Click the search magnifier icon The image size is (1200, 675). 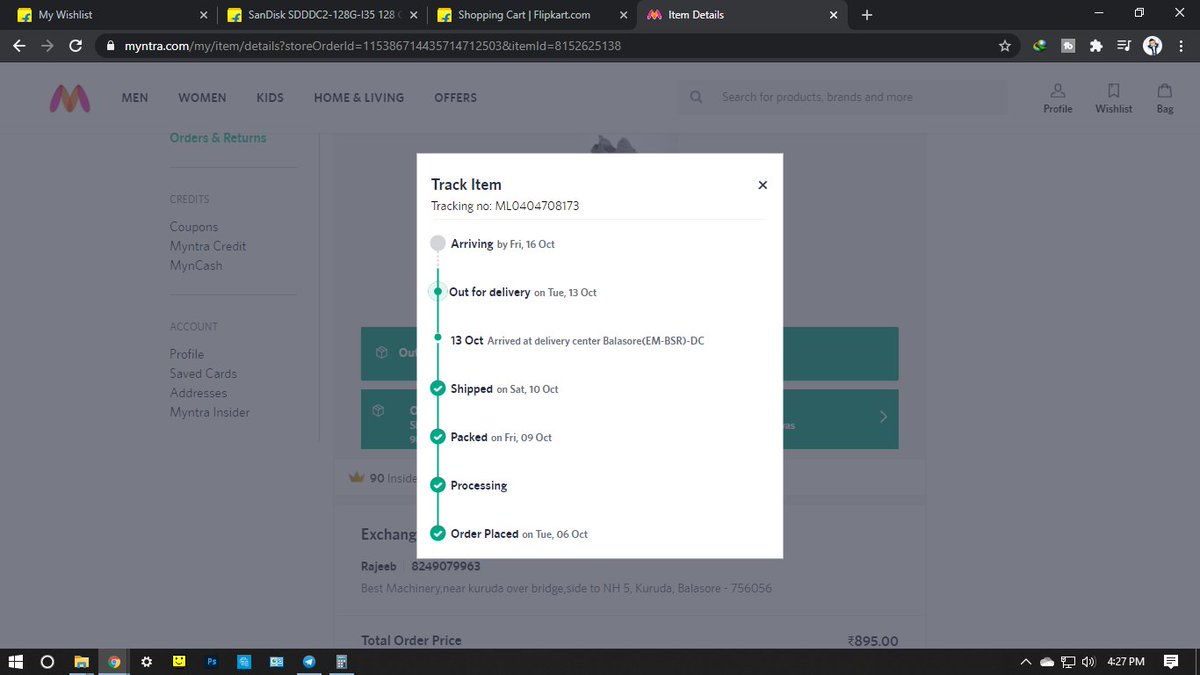coord(698,97)
